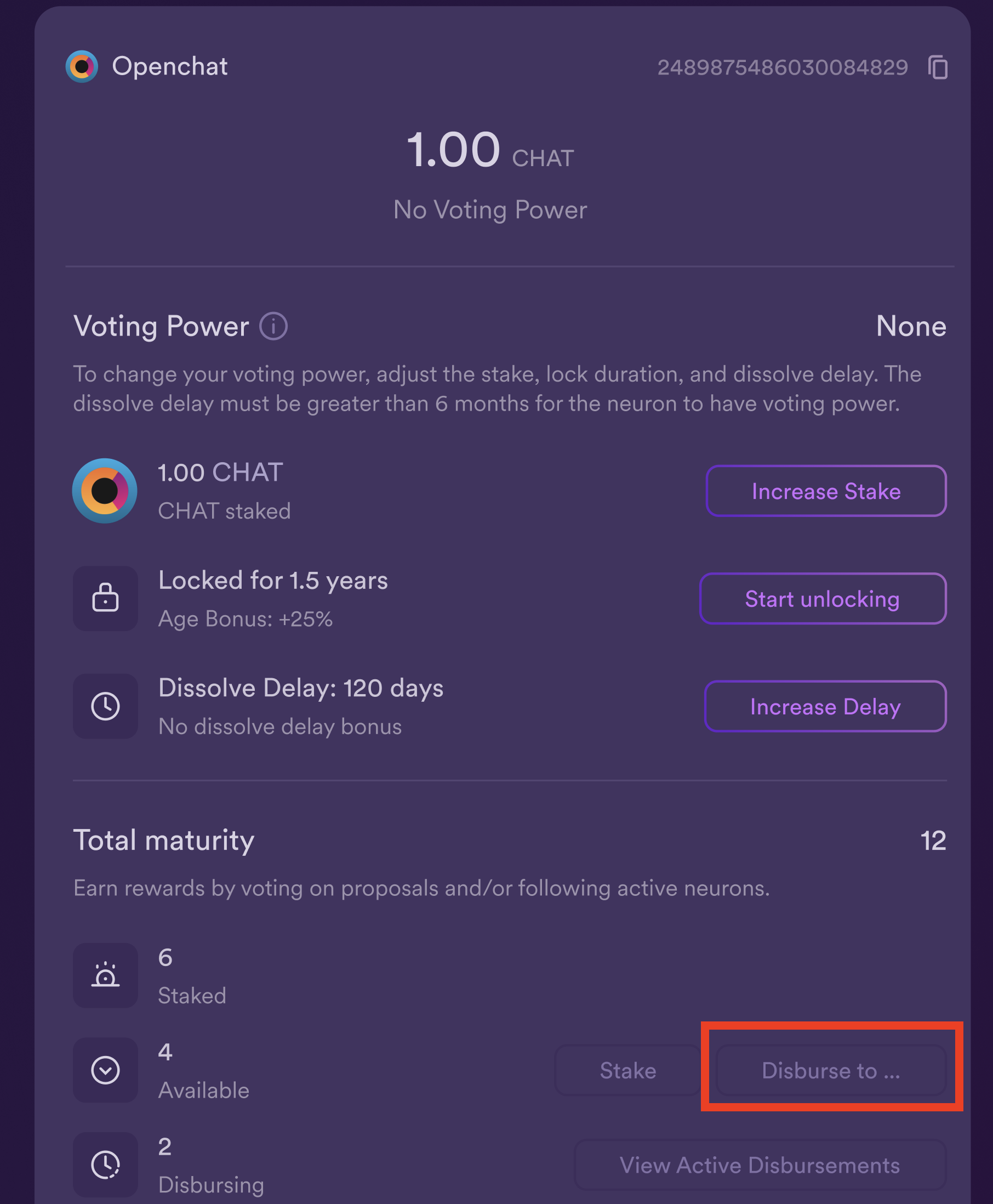This screenshot has width=993, height=1204.
Task: Click the 1.00 CHAT balance heading
Action: pyautogui.click(x=489, y=150)
